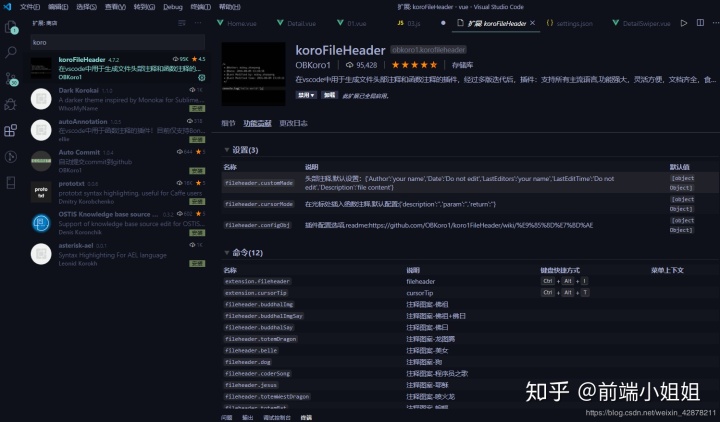Open the 问题 problems panel tab
This screenshot has height=422, width=720.
pos(227,417)
